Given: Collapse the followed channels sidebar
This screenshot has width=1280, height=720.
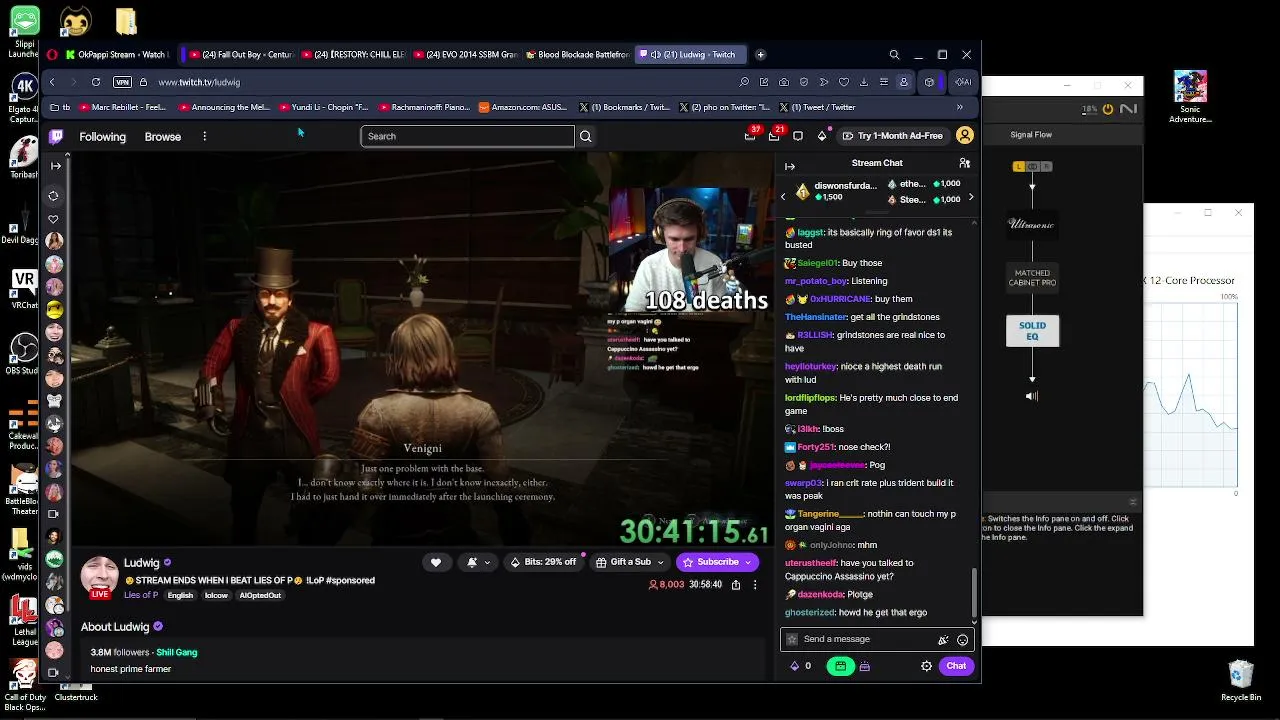Looking at the screenshot, I should coord(56,166).
